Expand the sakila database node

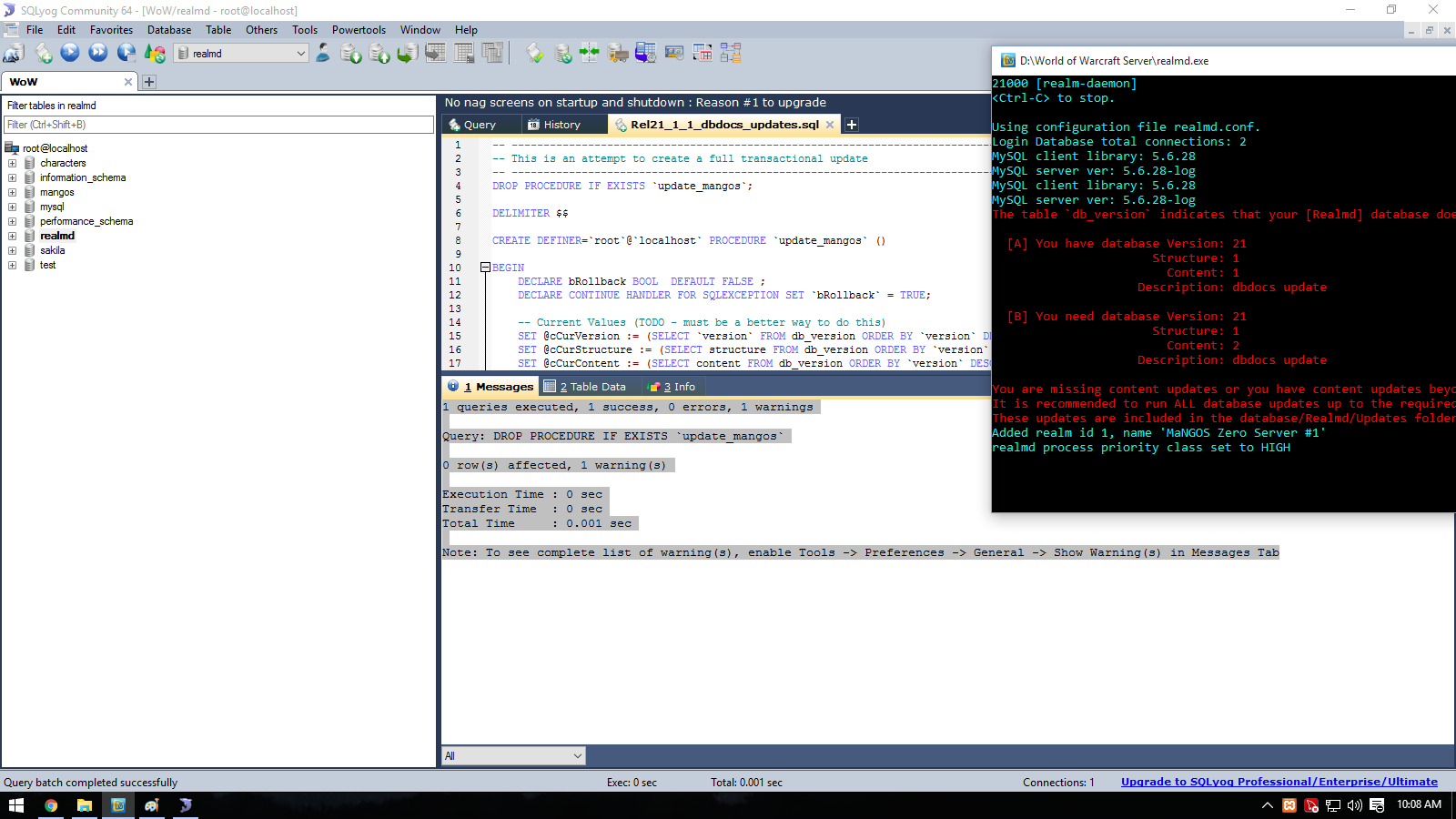(x=13, y=250)
